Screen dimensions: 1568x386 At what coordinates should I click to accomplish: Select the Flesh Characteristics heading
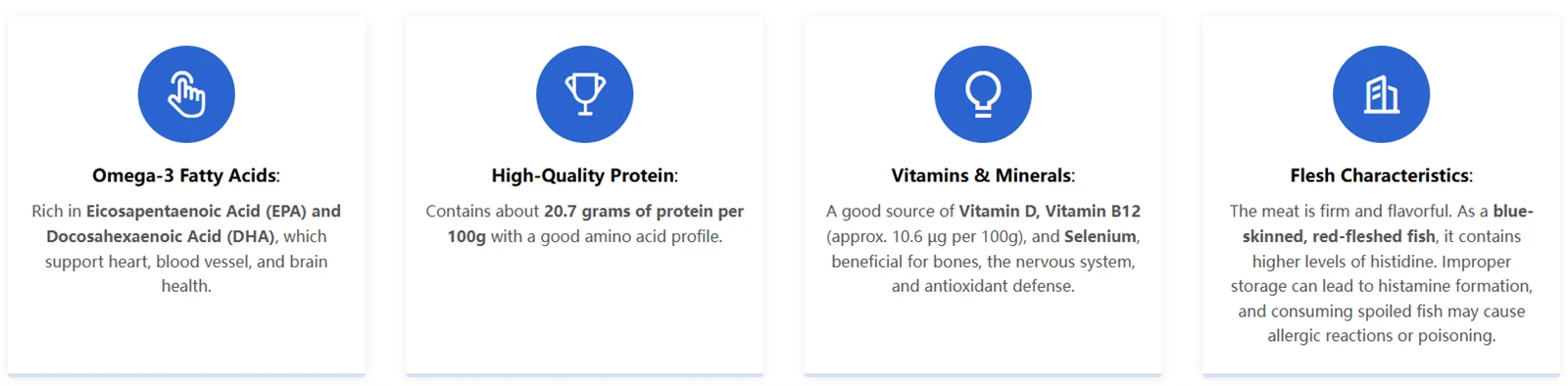click(x=1382, y=175)
